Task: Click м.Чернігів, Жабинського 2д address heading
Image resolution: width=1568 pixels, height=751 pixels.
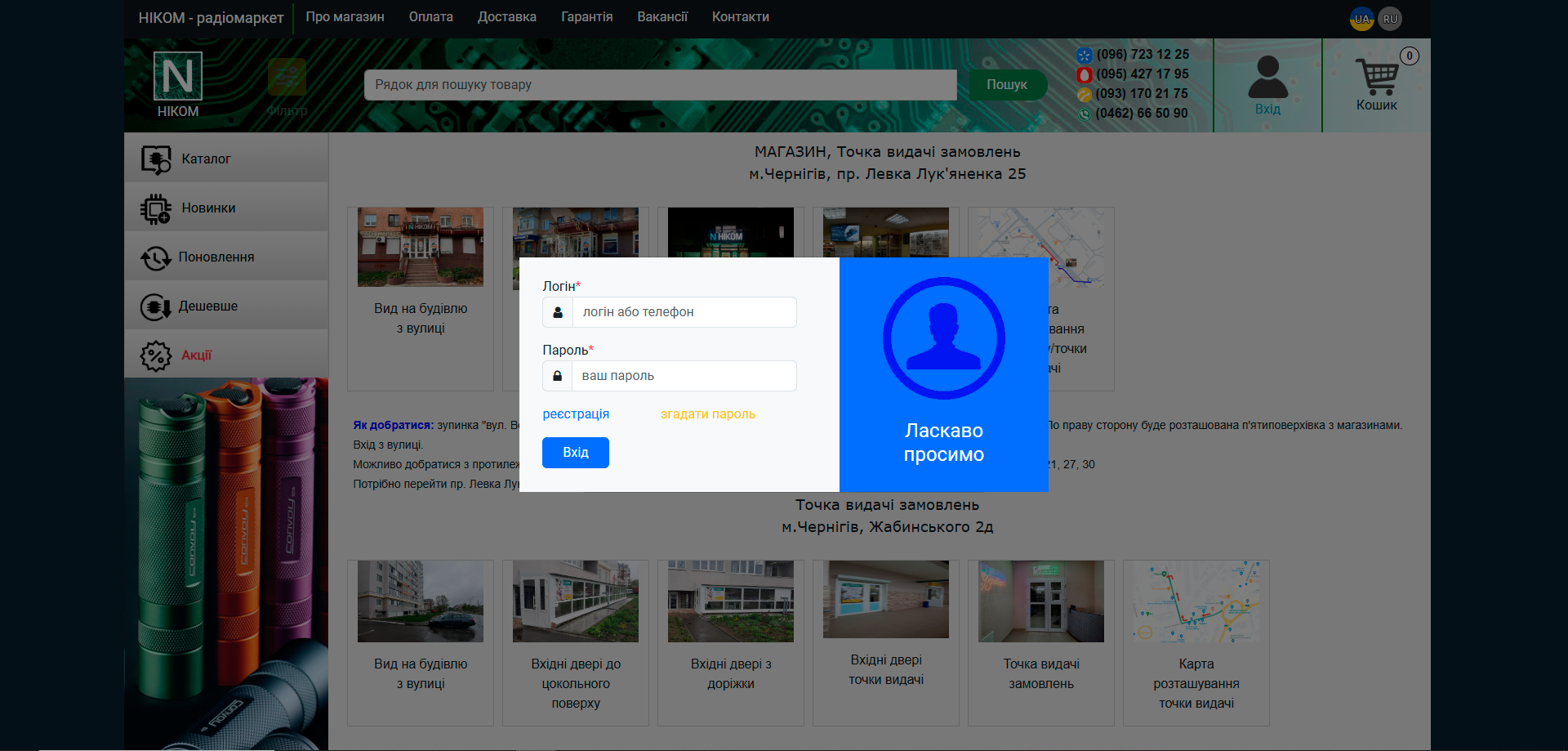Action: (x=888, y=527)
